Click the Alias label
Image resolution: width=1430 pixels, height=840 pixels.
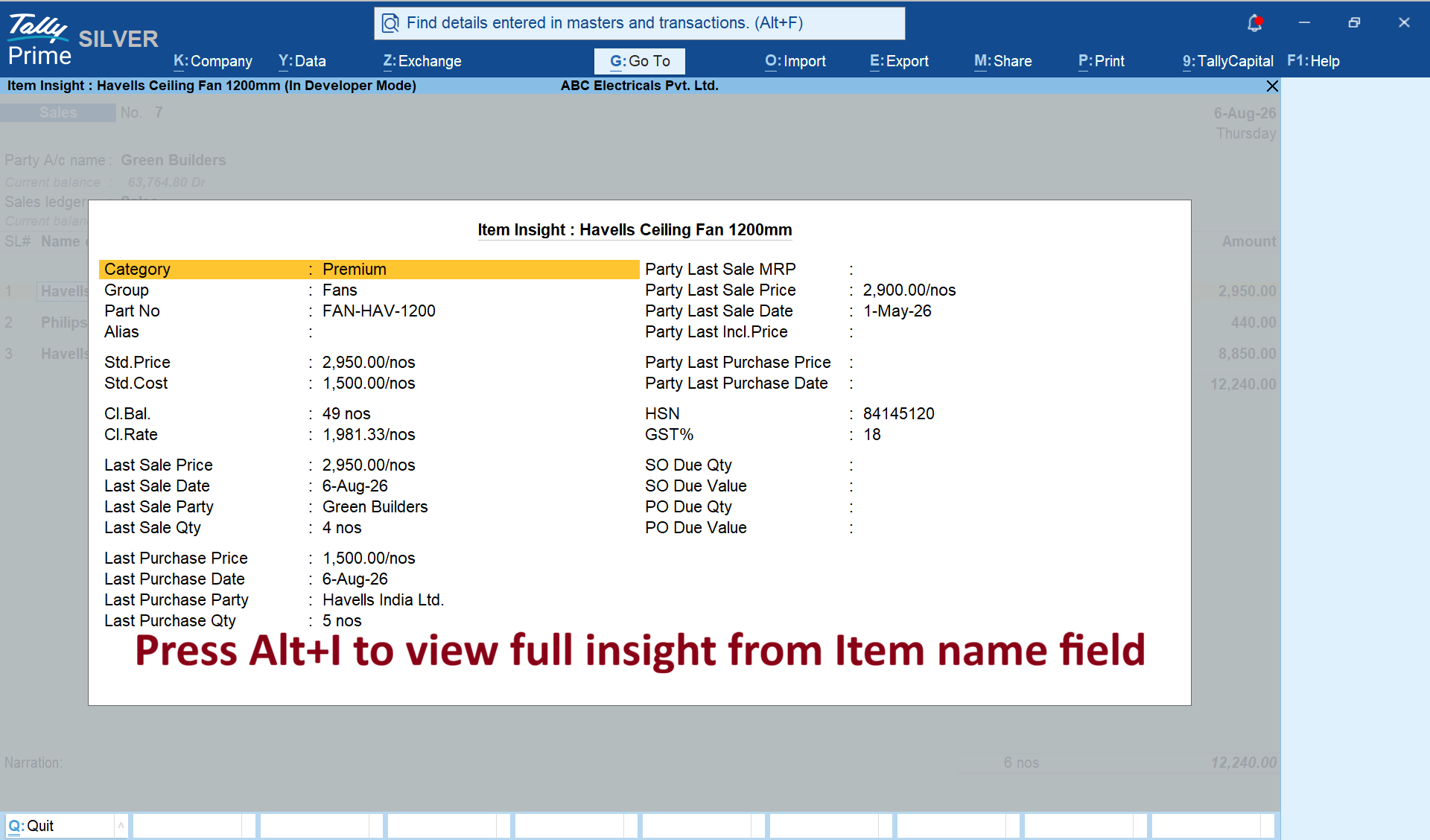click(121, 332)
